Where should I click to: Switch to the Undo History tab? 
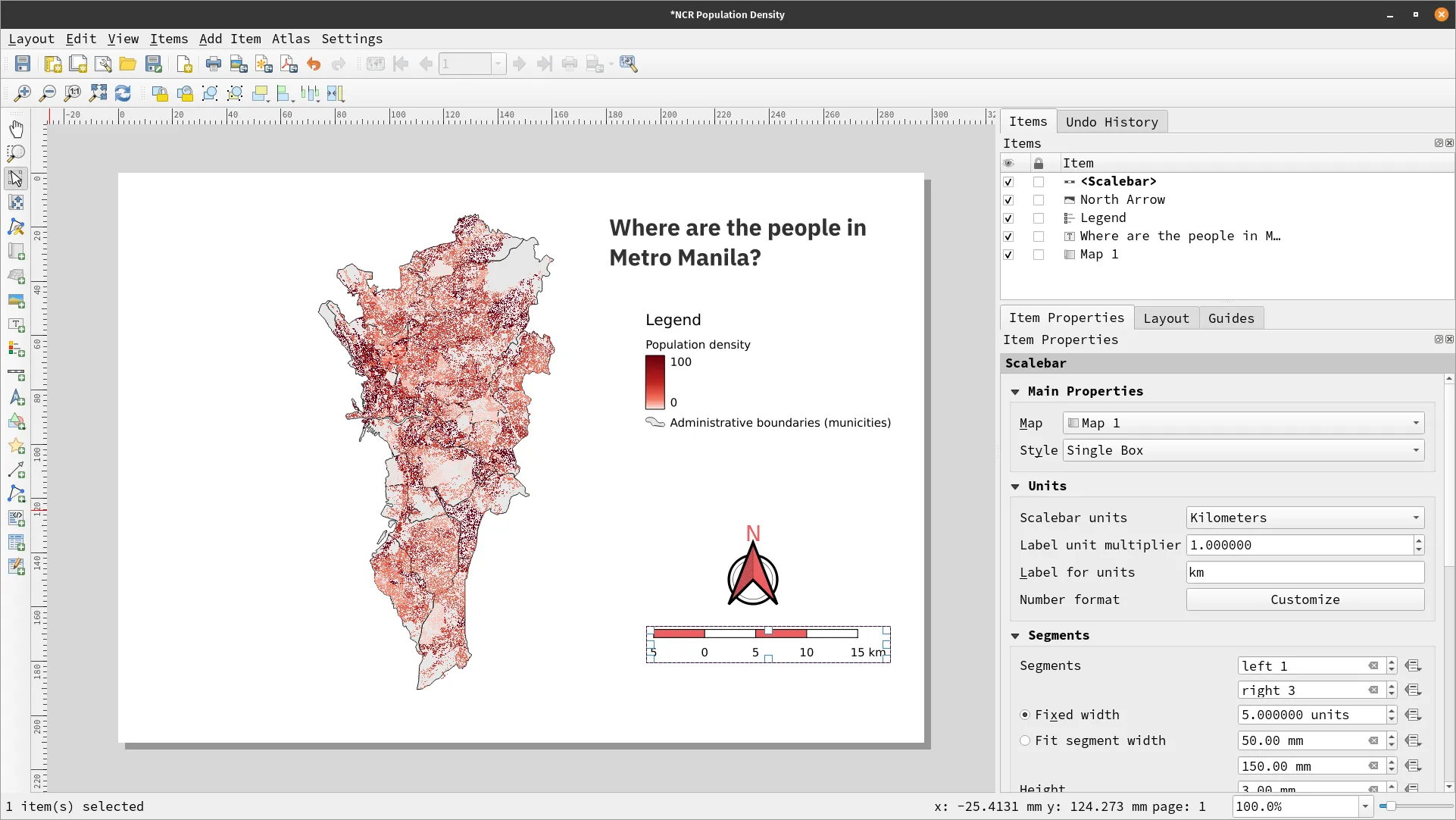coord(1111,122)
